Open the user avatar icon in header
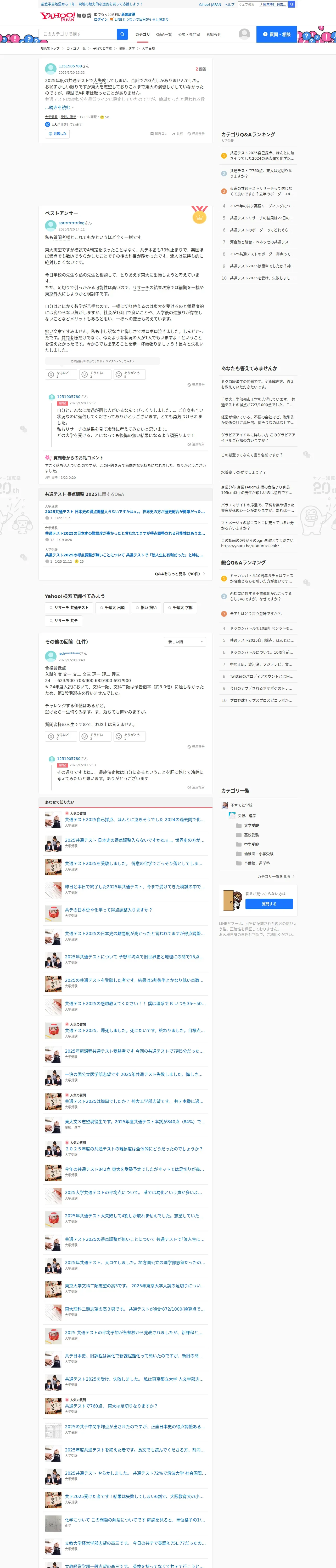The image size is (336, 1568). click(244, 34)
